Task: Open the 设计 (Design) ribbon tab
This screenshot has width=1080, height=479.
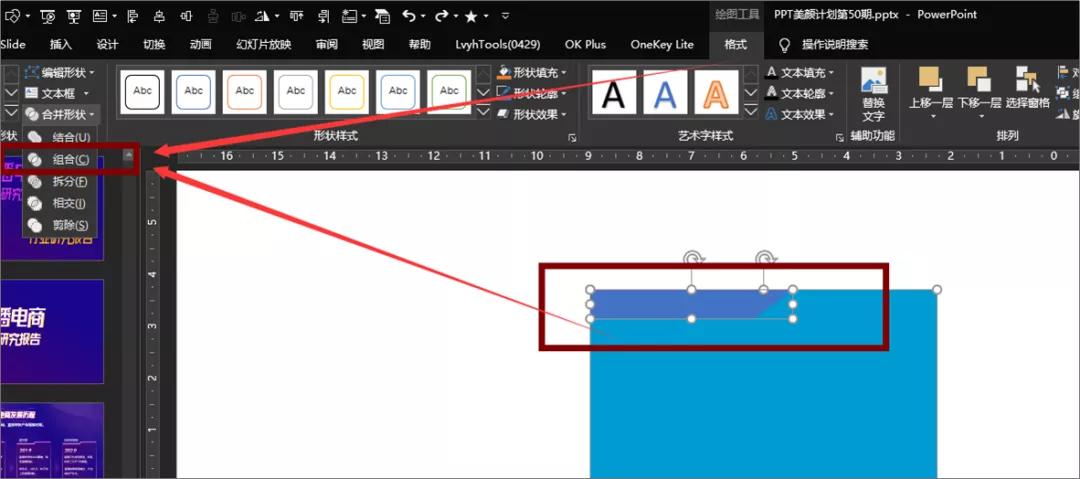Action: pyautogui.click(x=107, y=45)
